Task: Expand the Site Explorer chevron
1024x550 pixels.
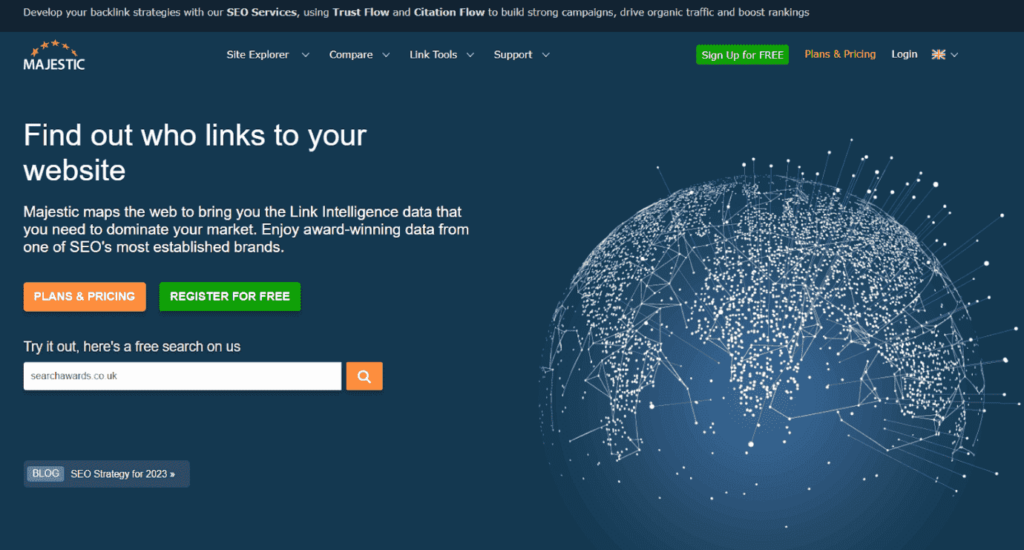Action: coord(305,55)
